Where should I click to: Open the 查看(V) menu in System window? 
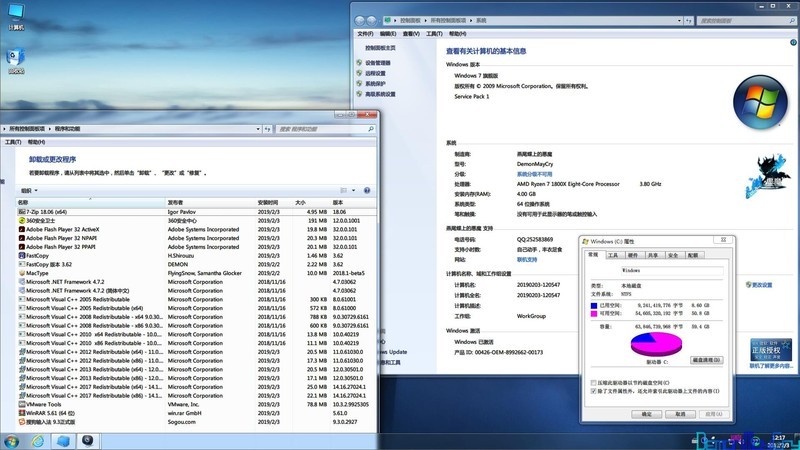tap(411, 34)
